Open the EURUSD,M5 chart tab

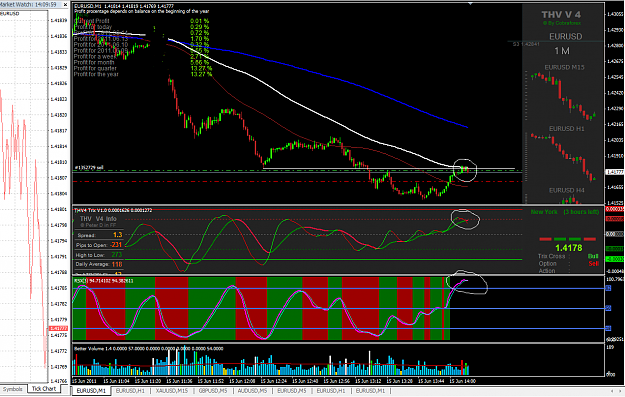point(291,391)
